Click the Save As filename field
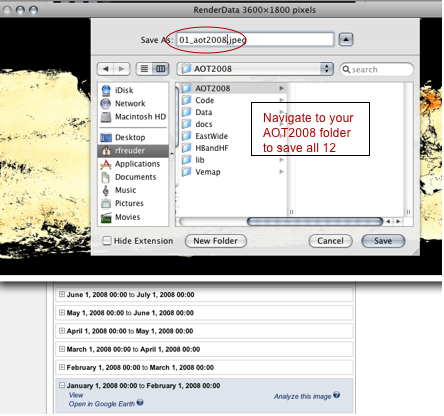This screenshot has width=444, height=416. (255, 40)
